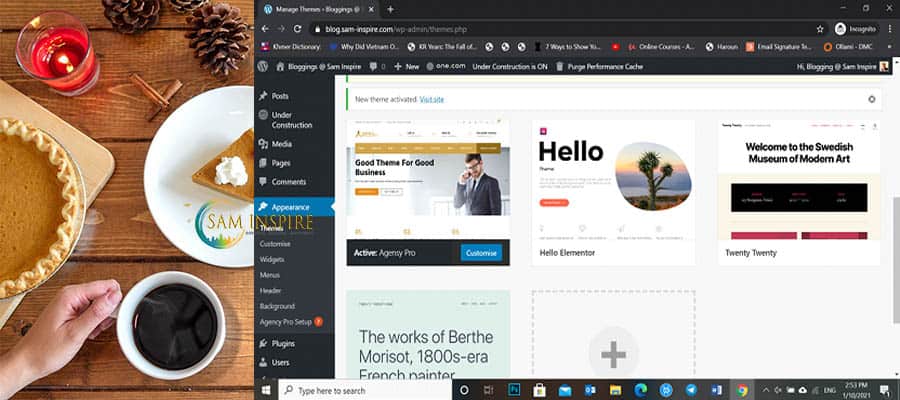This screenshot has width=900, height=400.
Task: Open the New content menu
Action: [407, 67]
